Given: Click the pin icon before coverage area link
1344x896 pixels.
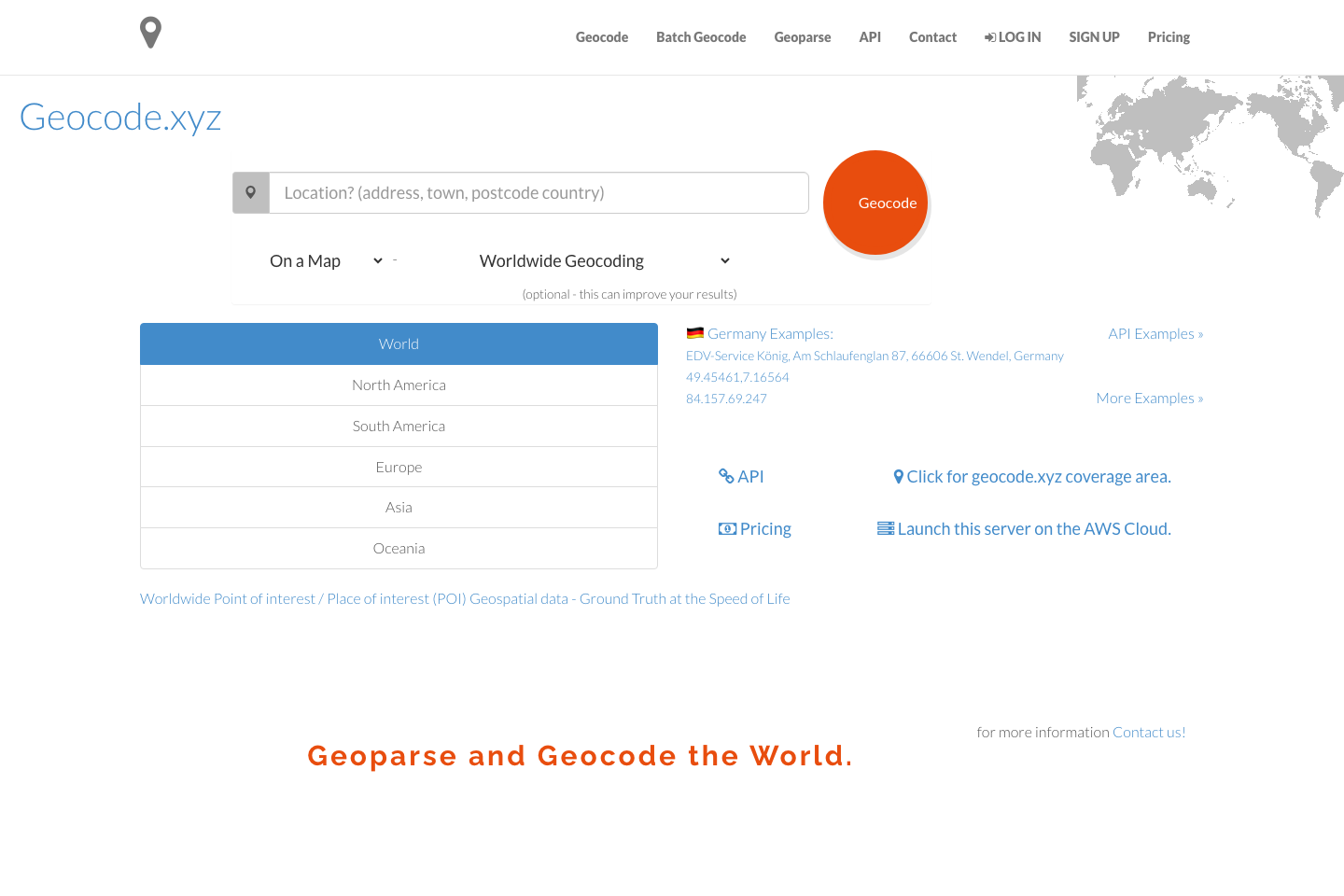Looking at the screenshot, I should 898,476.
